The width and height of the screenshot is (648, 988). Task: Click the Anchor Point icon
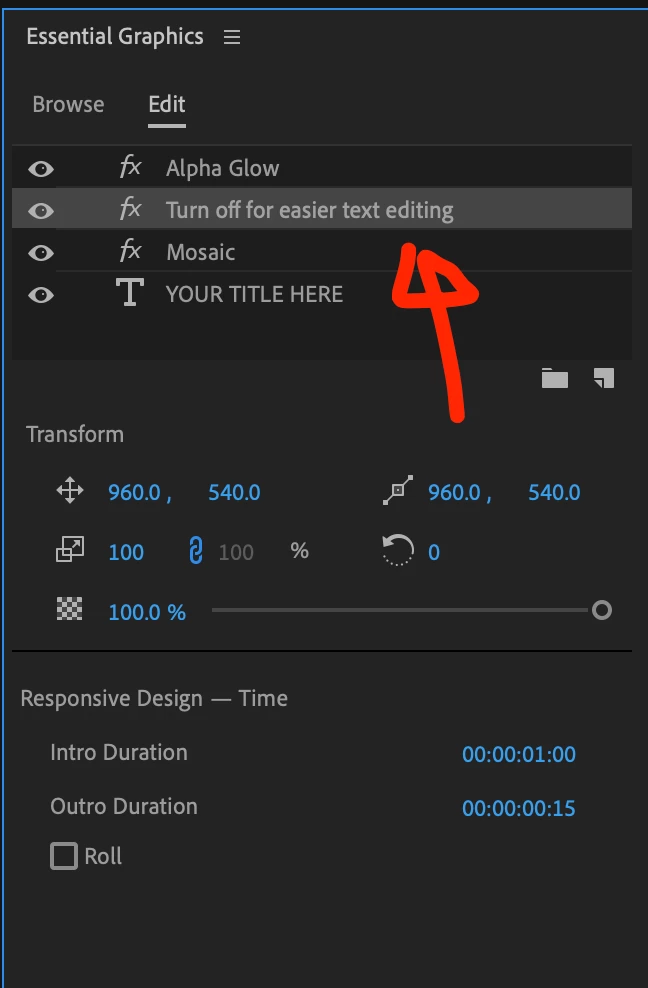398,490
